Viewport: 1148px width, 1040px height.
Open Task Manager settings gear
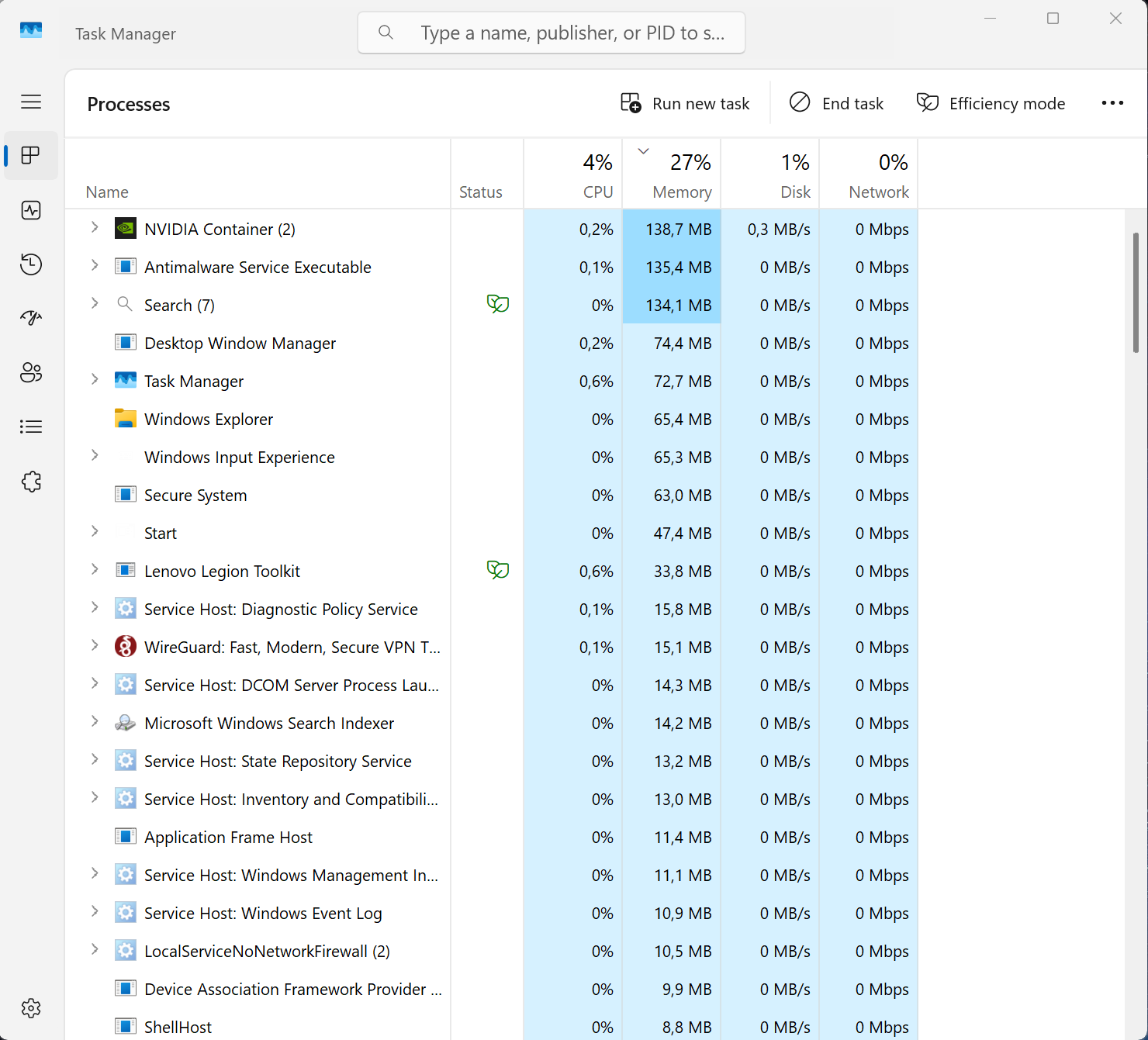point(31,1008)
